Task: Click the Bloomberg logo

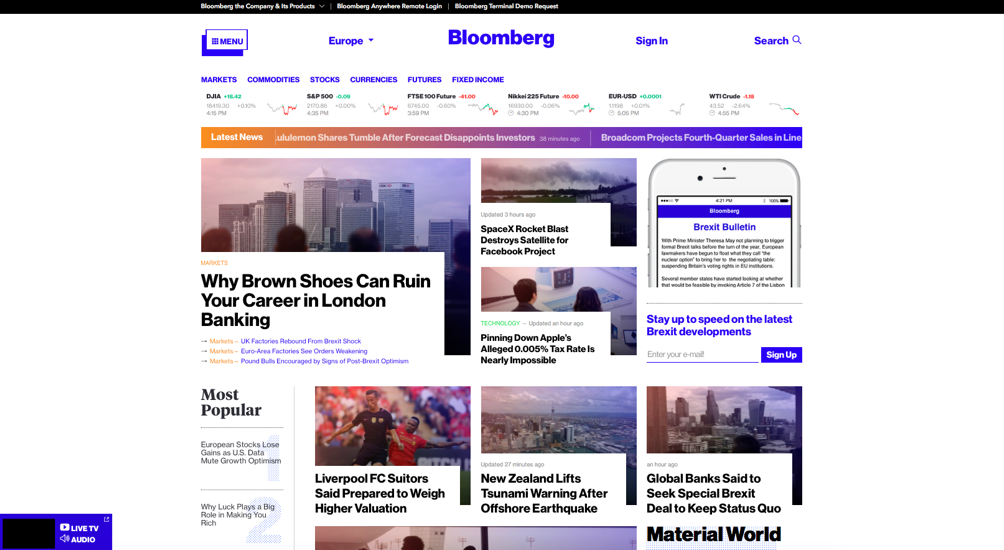Action: (x=501, y=38)
